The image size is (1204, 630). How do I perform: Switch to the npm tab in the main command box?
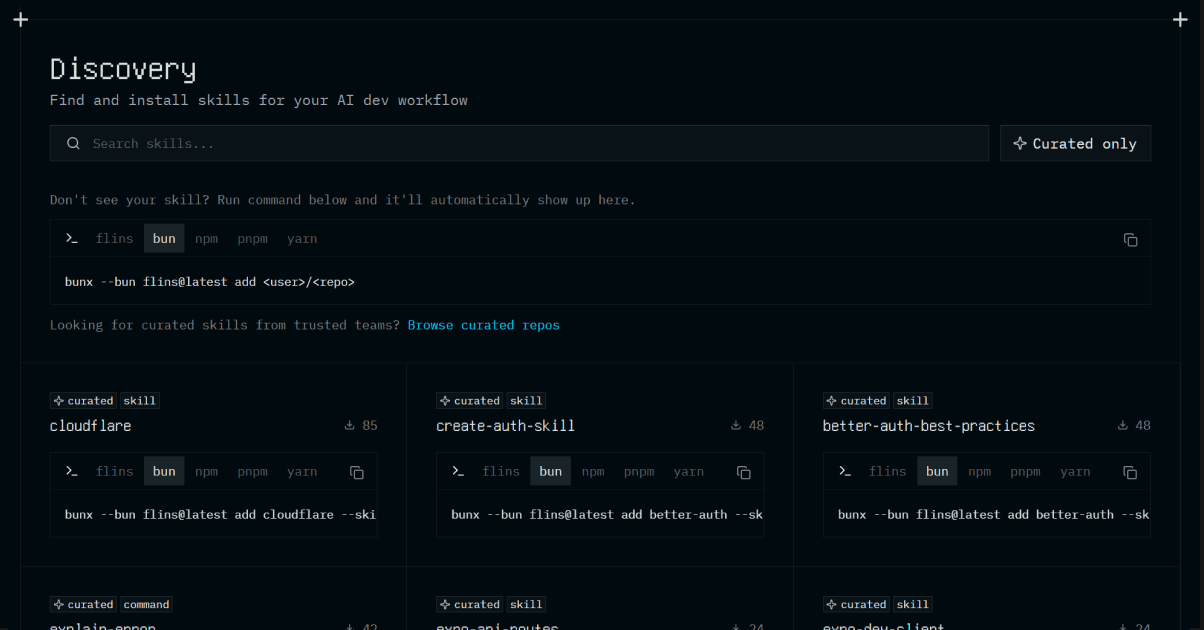[206, 238]
